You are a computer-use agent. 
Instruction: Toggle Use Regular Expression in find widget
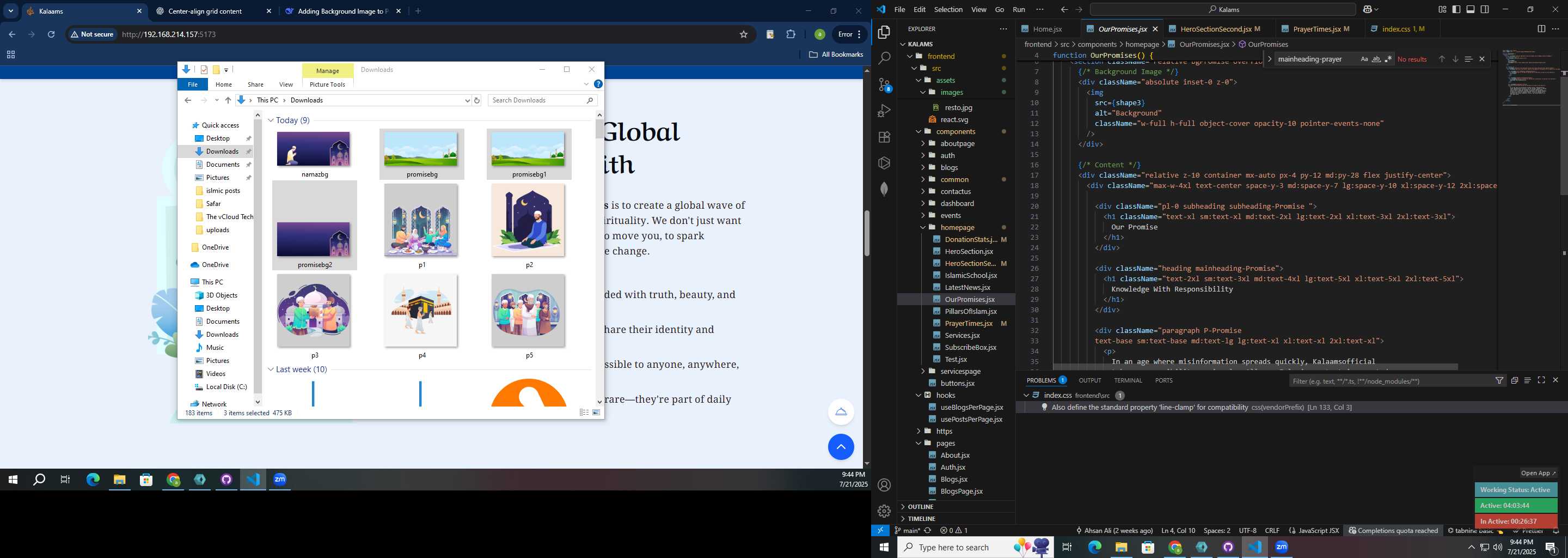pyautogui.click(x=1388, y=59)
